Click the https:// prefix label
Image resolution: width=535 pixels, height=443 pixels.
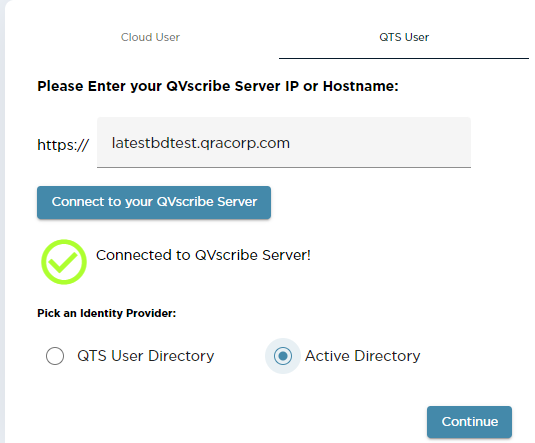tap(63, 145)
